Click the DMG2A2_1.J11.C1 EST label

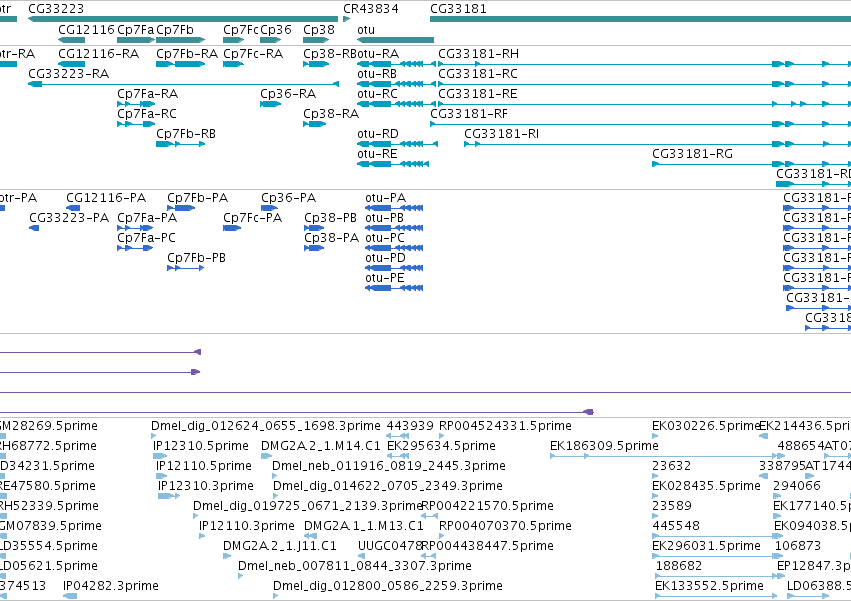280,546
